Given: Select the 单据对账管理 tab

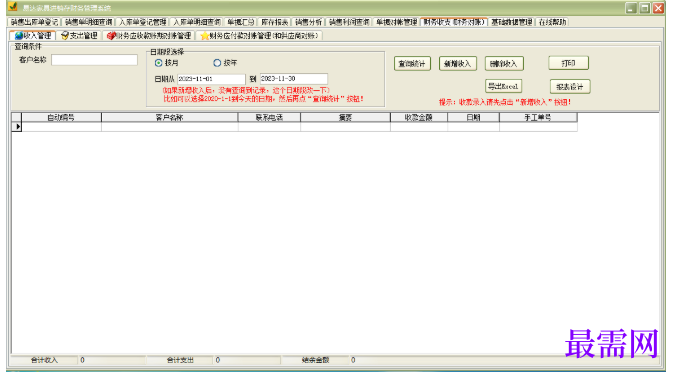Looking at the screenshot, I should pos(396,22).
